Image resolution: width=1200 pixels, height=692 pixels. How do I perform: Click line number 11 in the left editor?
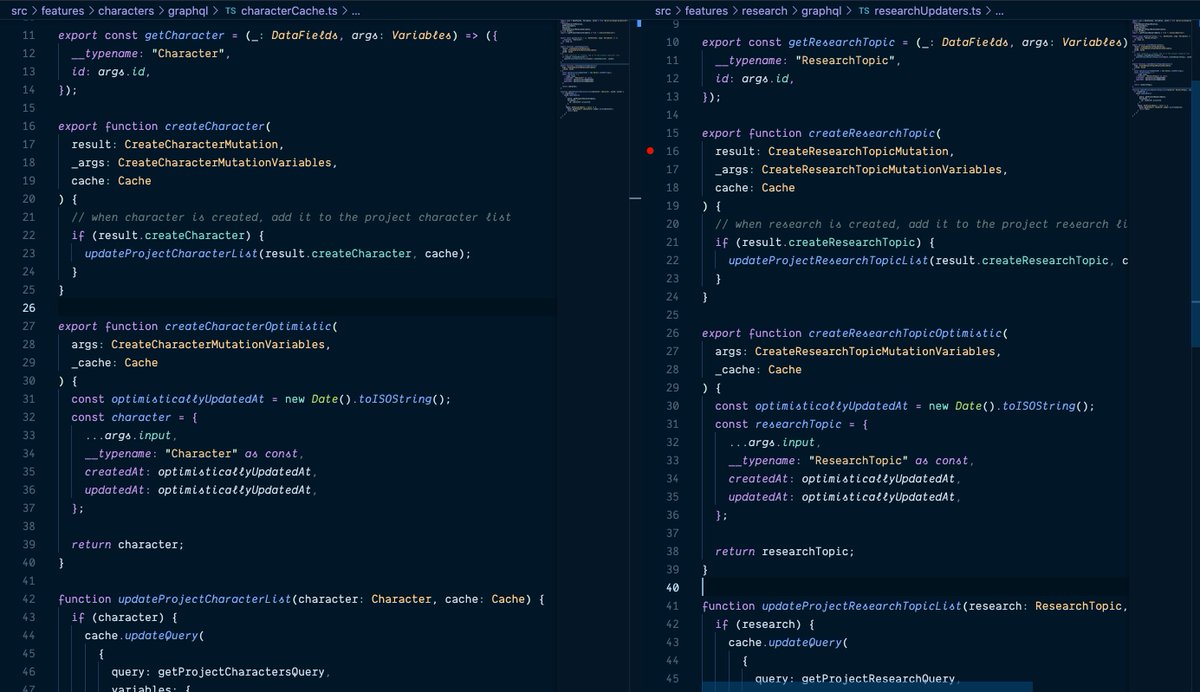[28, 35]
